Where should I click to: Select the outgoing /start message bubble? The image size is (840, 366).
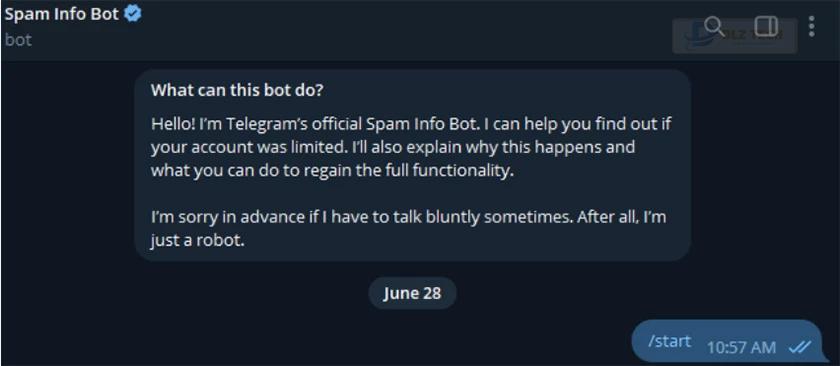tap(727, 341)
